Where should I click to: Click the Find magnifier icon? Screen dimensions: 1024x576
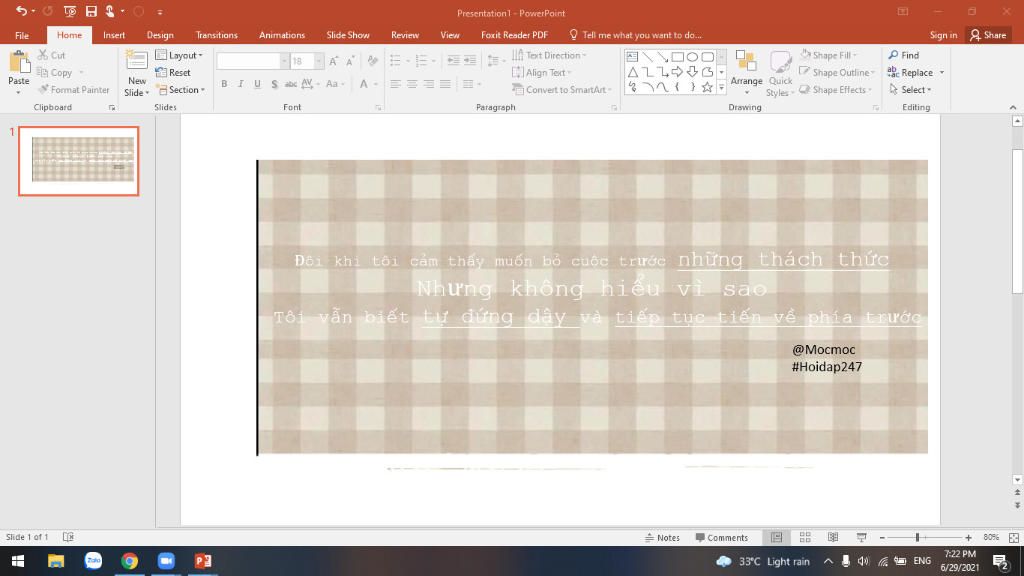click(x=893, y=55)
